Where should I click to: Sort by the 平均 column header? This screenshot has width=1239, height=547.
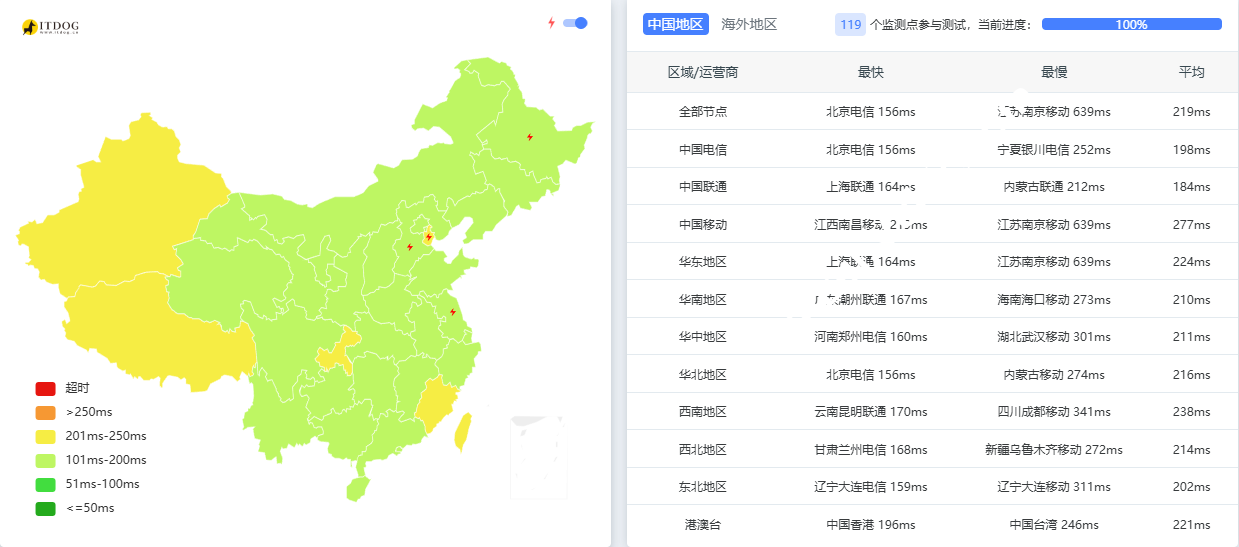[x=1191, y=72]
